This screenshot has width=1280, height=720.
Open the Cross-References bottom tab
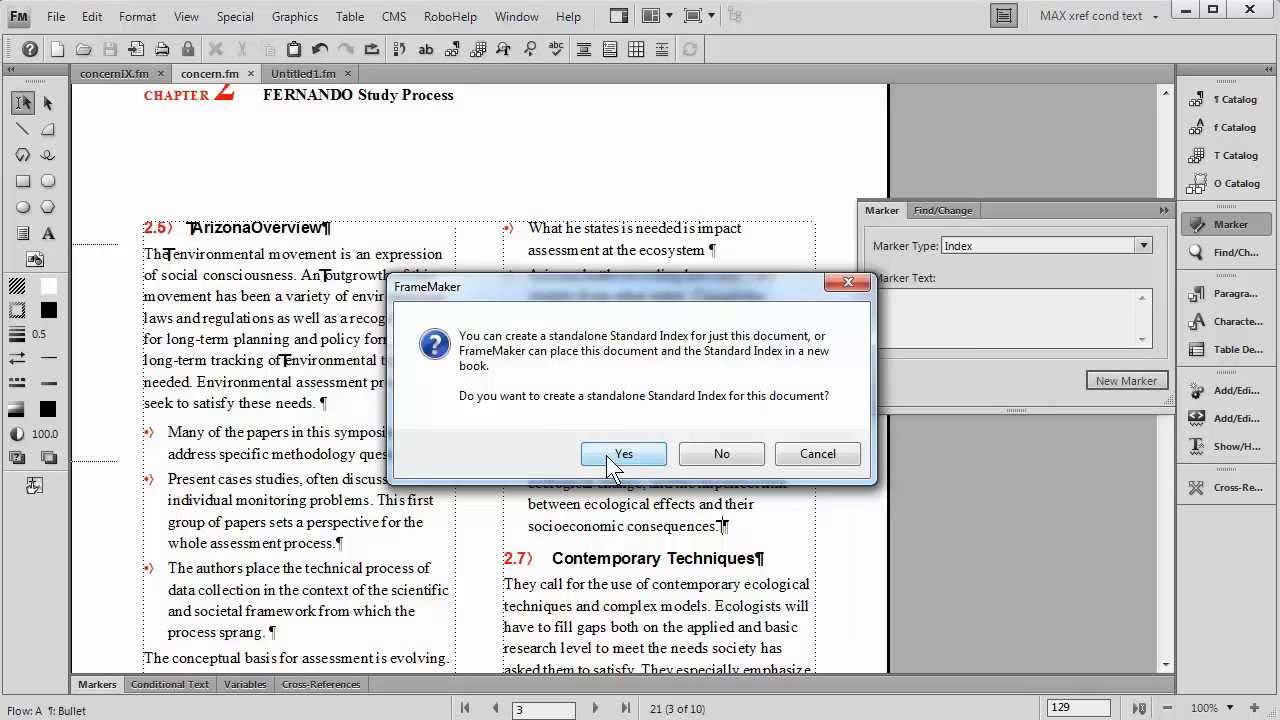point(321,685)
